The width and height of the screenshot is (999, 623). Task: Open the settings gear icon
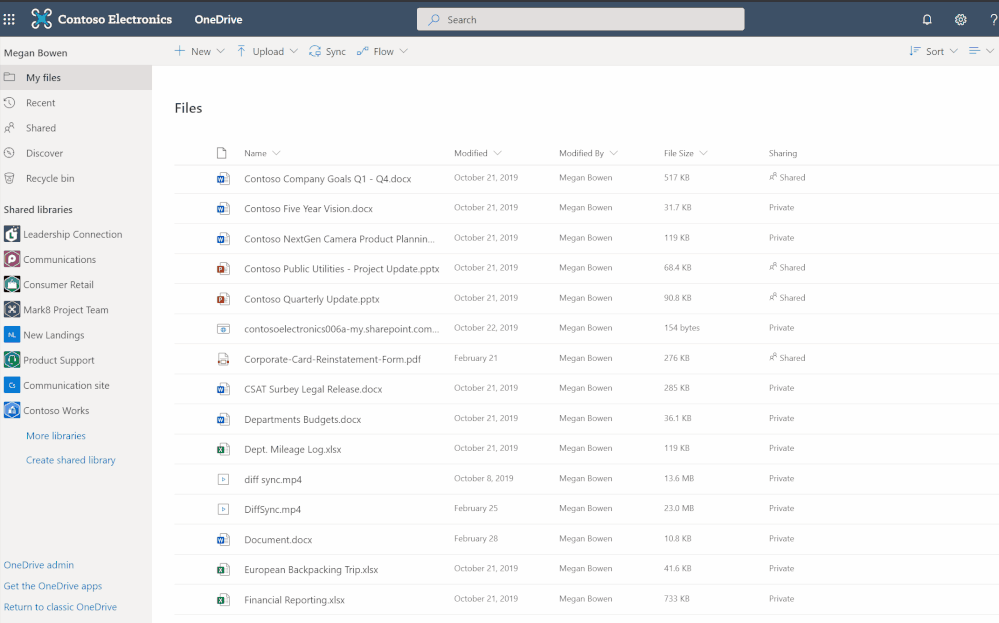tap(960, 19)
